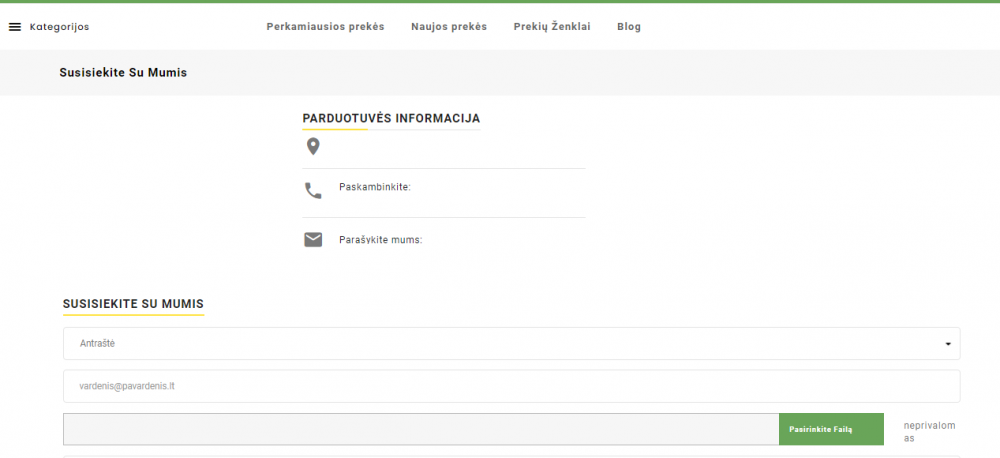Click the SUSISIEKITE SU MUMIS form heading
This screenshot has width=1000, height=458.
[133, 304]
